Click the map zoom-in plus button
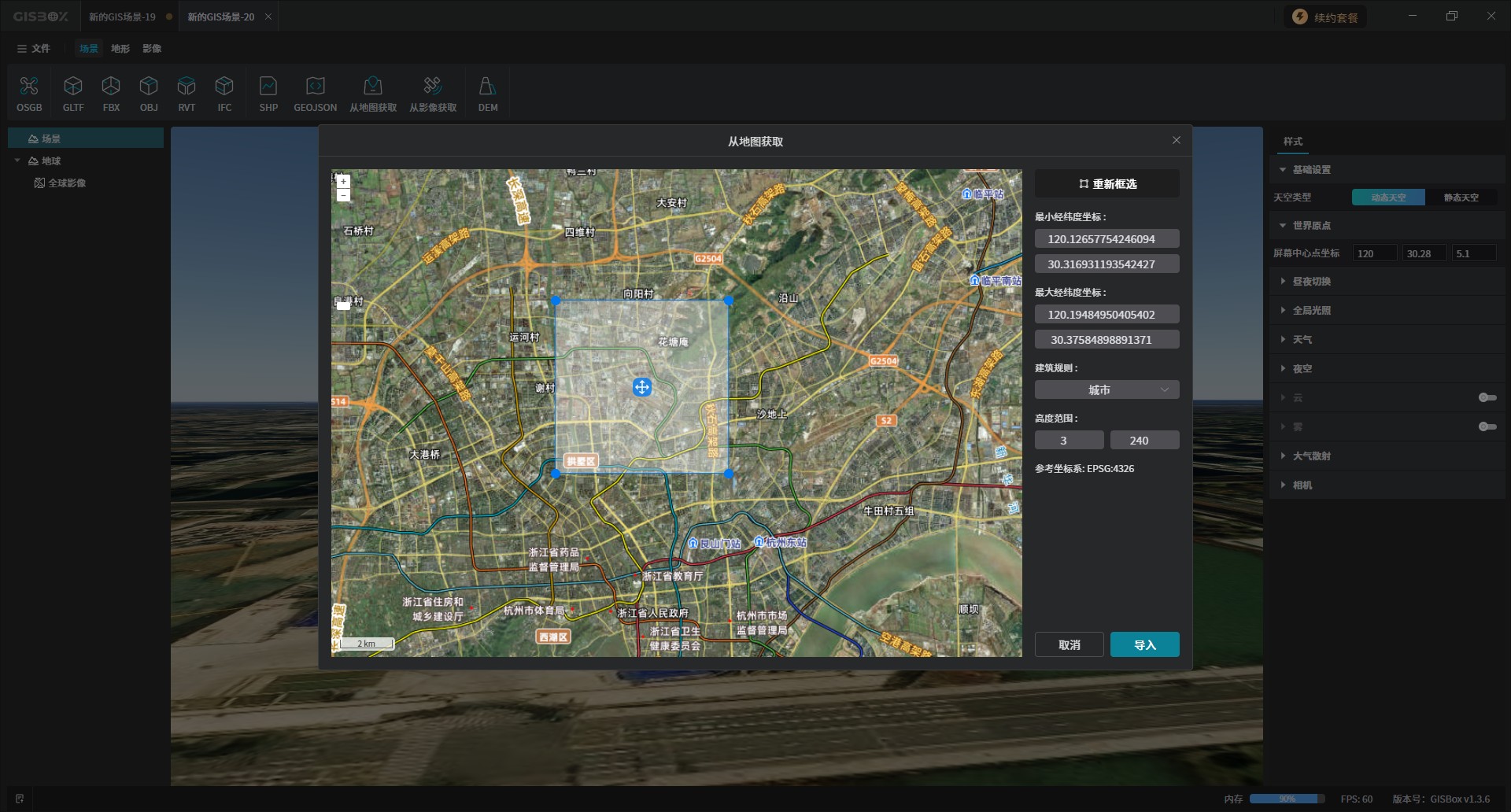Screen dimensions: 1511x812 [x=343, y=181]
